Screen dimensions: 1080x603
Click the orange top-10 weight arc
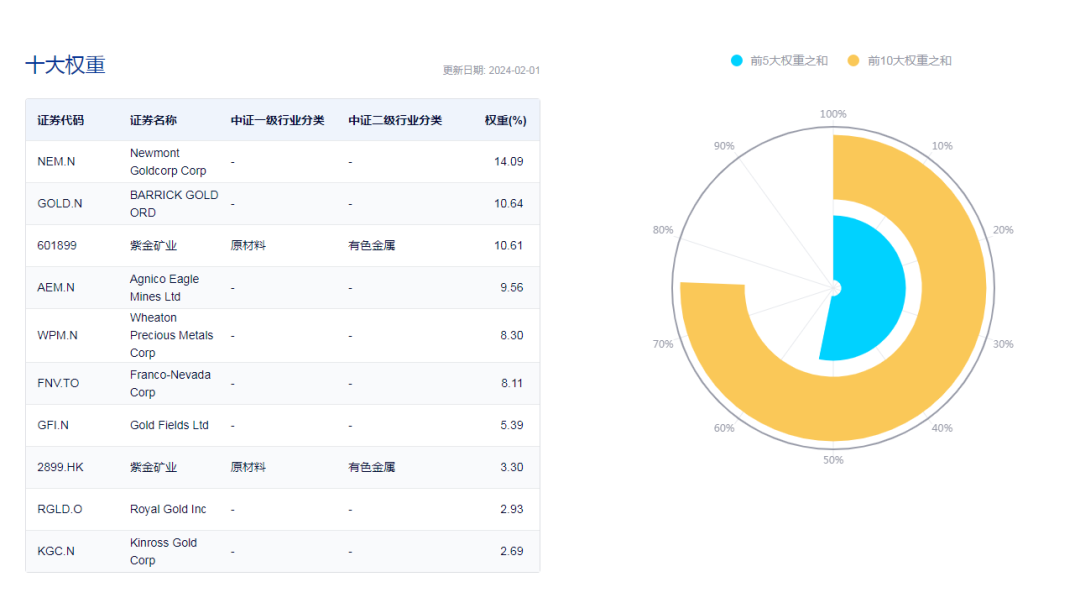tap(954, 289)
